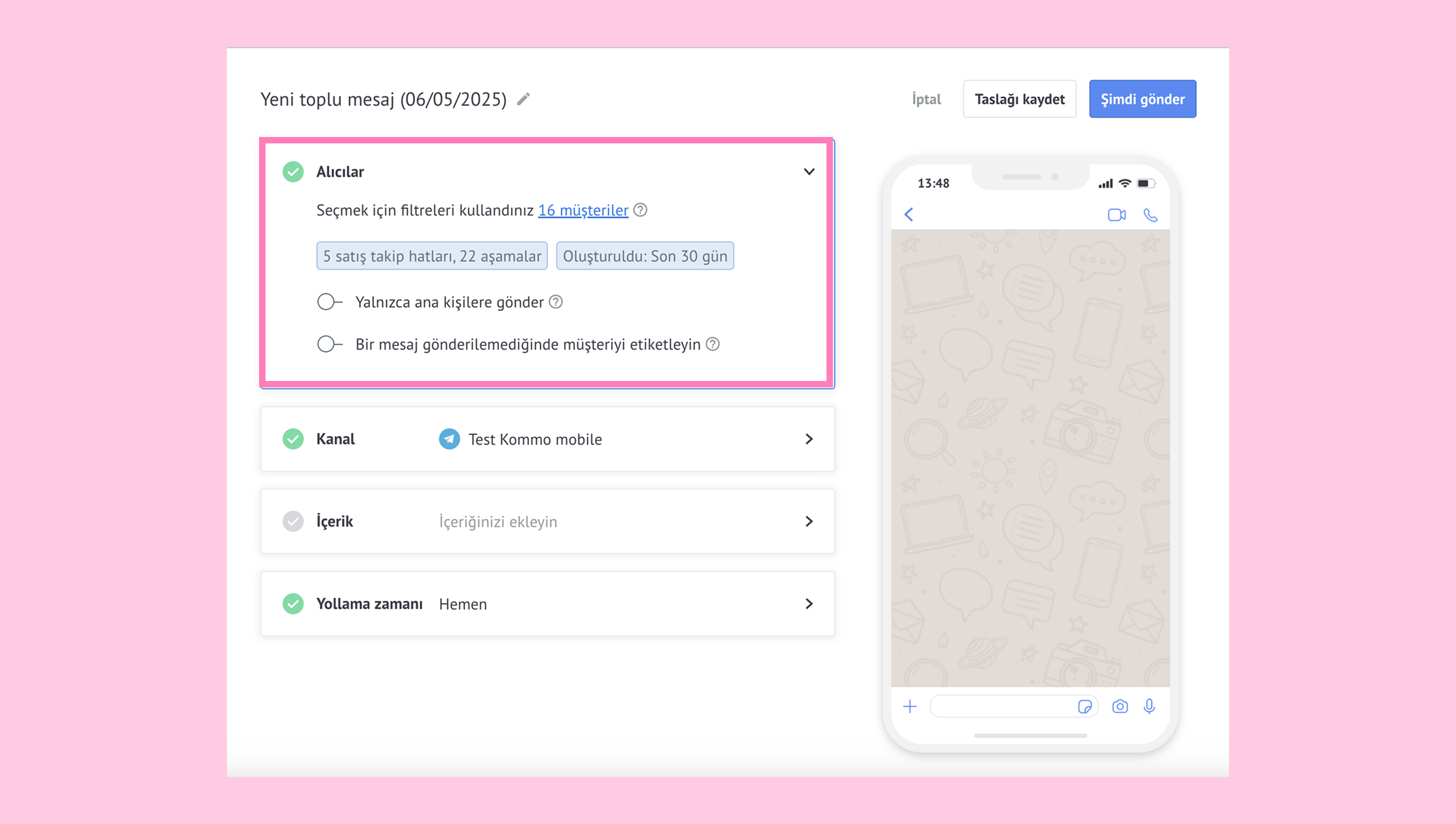Image resolution: width=1456 pixels, height=824 pixels.
Task: Click the İptal button
Action: 926,99
